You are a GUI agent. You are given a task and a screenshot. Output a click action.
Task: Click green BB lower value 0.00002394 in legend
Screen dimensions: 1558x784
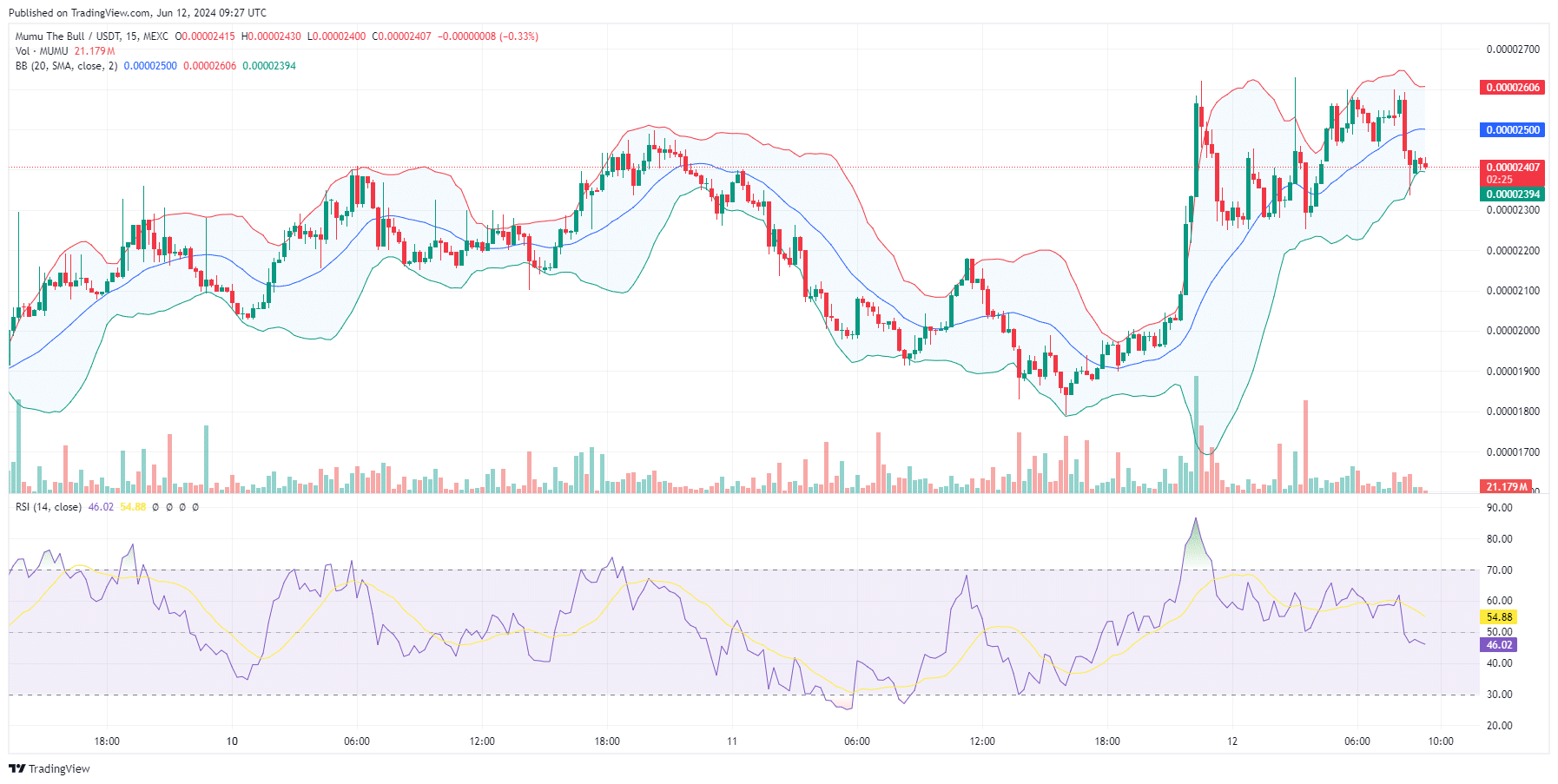tap(269, 66)
